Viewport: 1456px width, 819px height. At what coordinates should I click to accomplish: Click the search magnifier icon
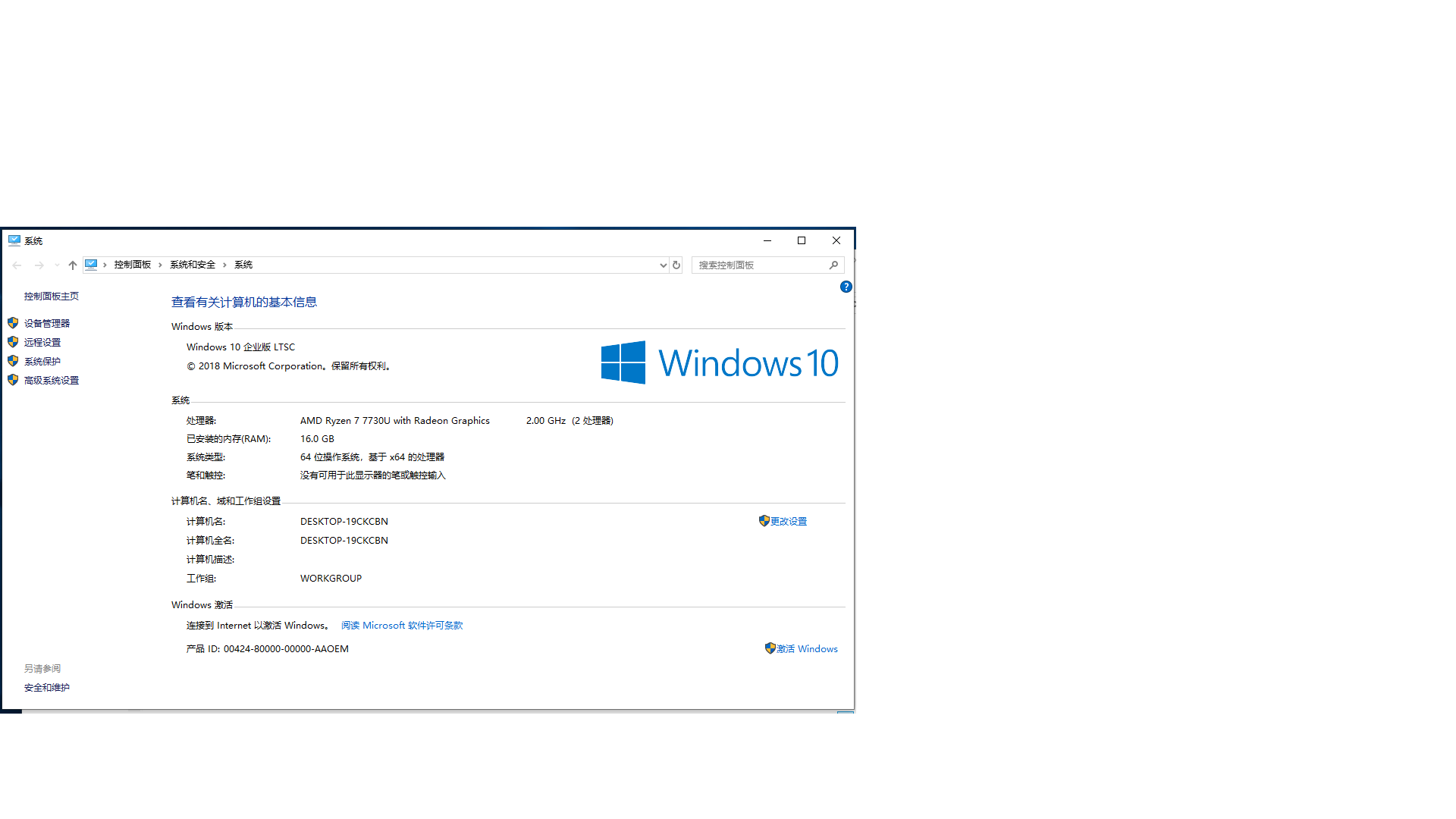pos(833,265)
